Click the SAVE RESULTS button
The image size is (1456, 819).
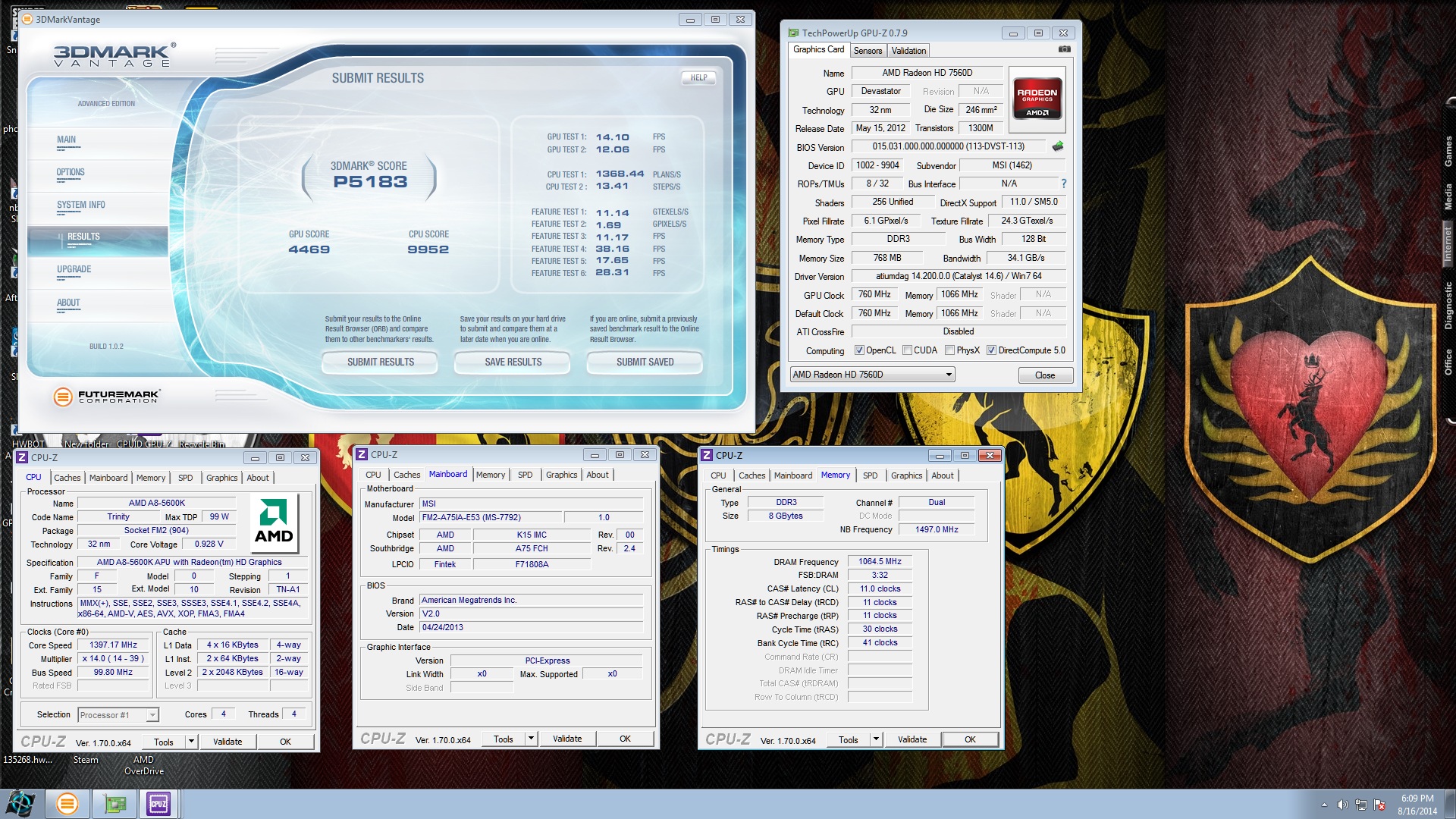(513, 362)
